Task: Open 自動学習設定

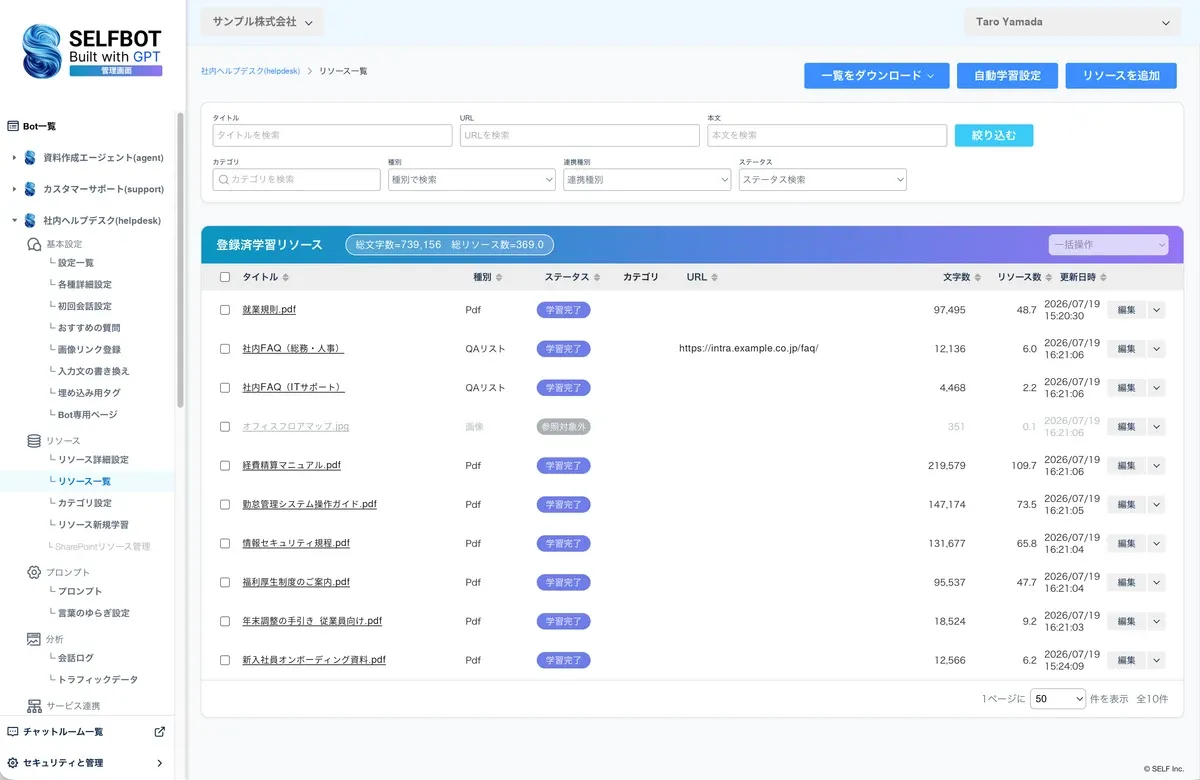Action: click(1006, 76)
